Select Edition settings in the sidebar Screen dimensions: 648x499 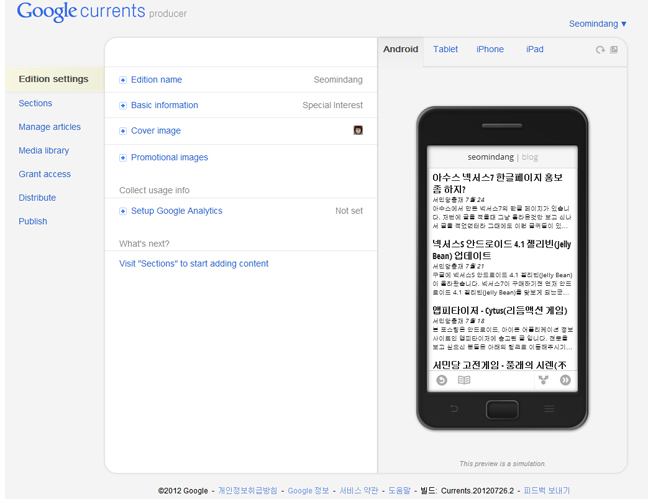53,79
